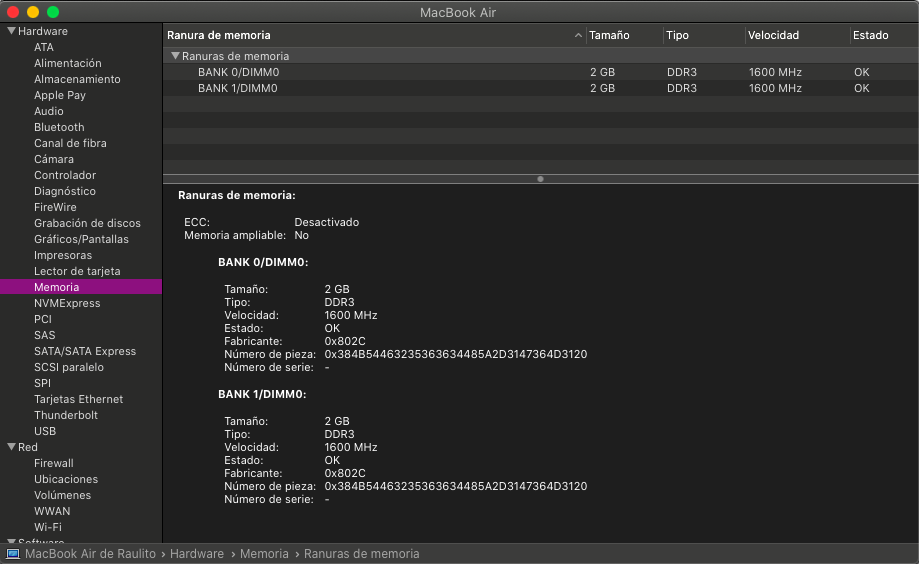Screen dimensions: 919x564
Task: Open ATA in the sidebar
Action: [x=43, y=47]
